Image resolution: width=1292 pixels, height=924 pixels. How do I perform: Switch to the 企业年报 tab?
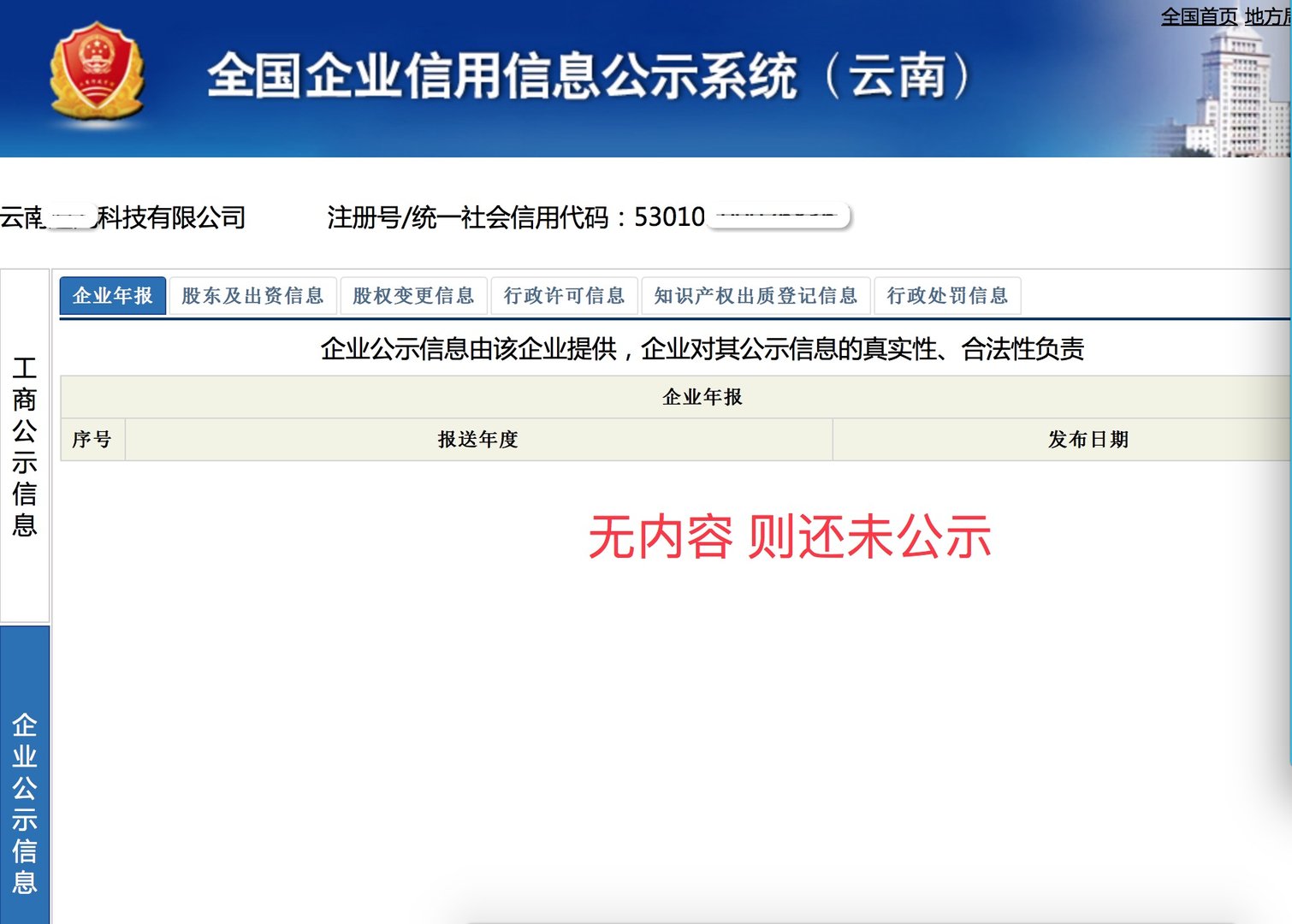click(x=112, y=295)
